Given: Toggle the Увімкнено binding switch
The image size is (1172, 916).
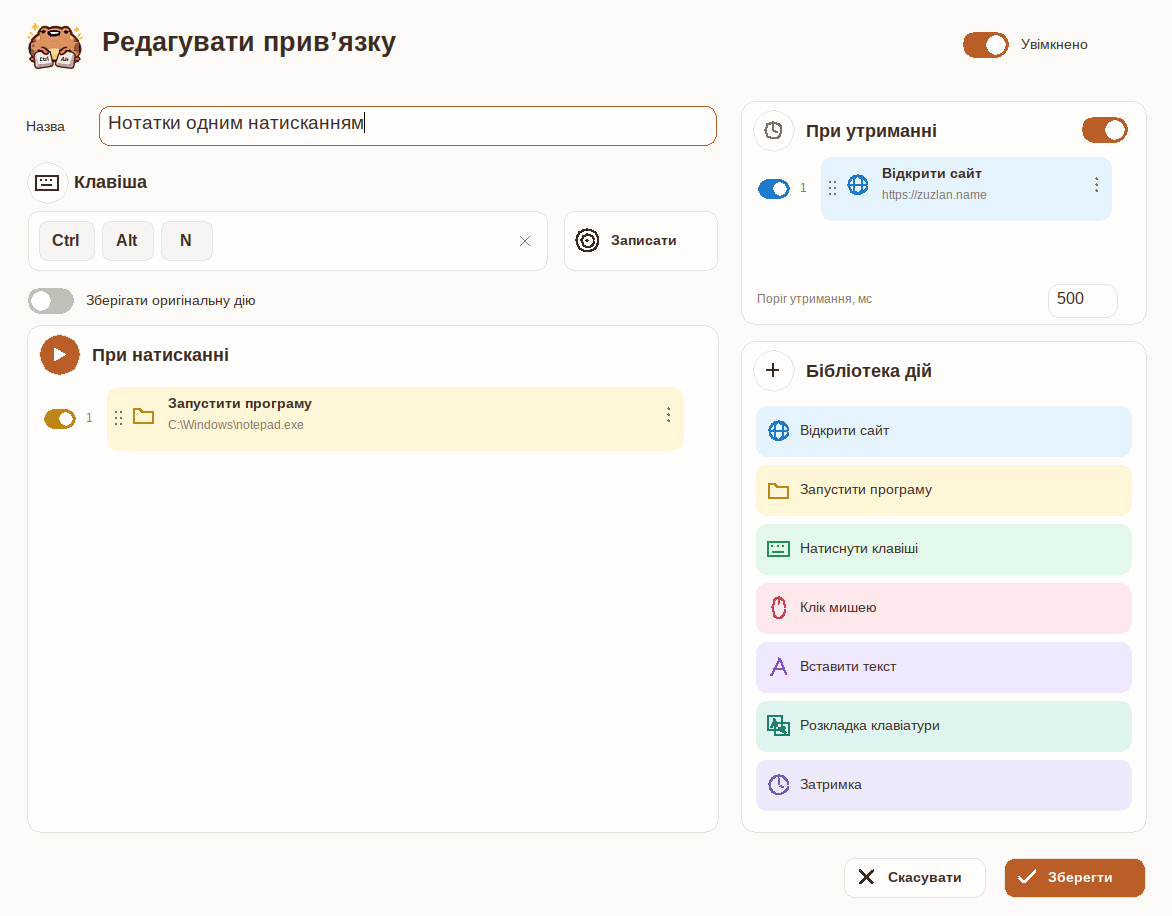Looking at the screenshot, I should pos(985,45).
